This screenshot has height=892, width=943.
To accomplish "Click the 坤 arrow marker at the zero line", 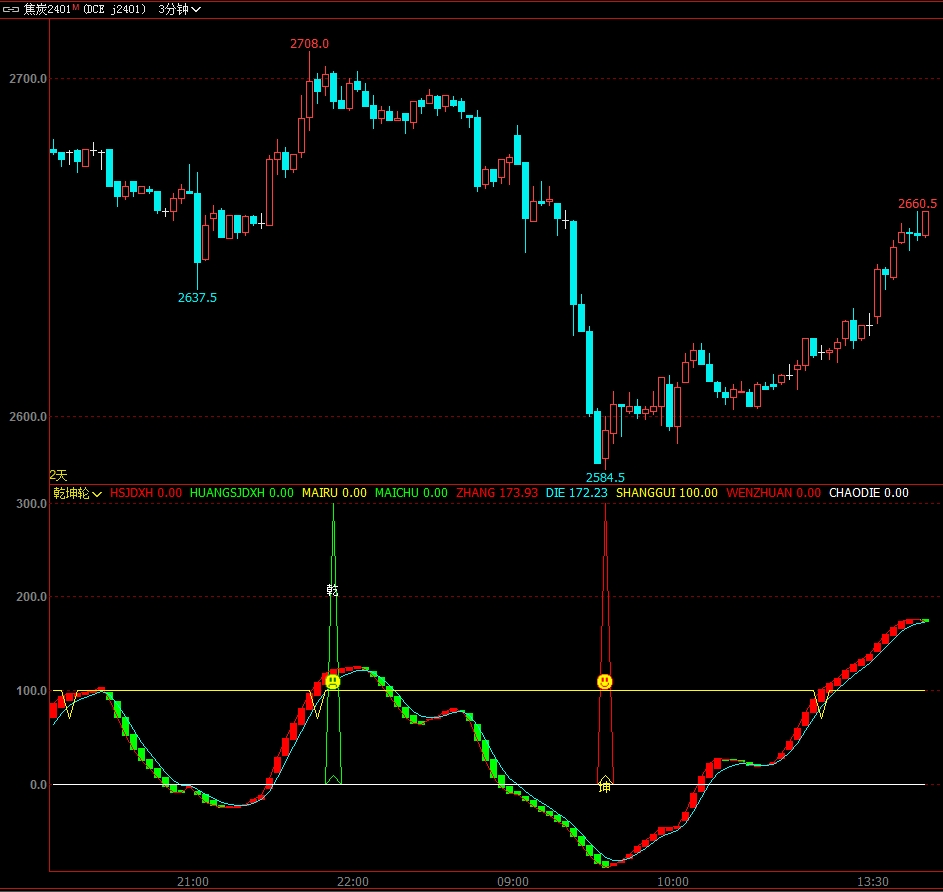I will point(605,785).
